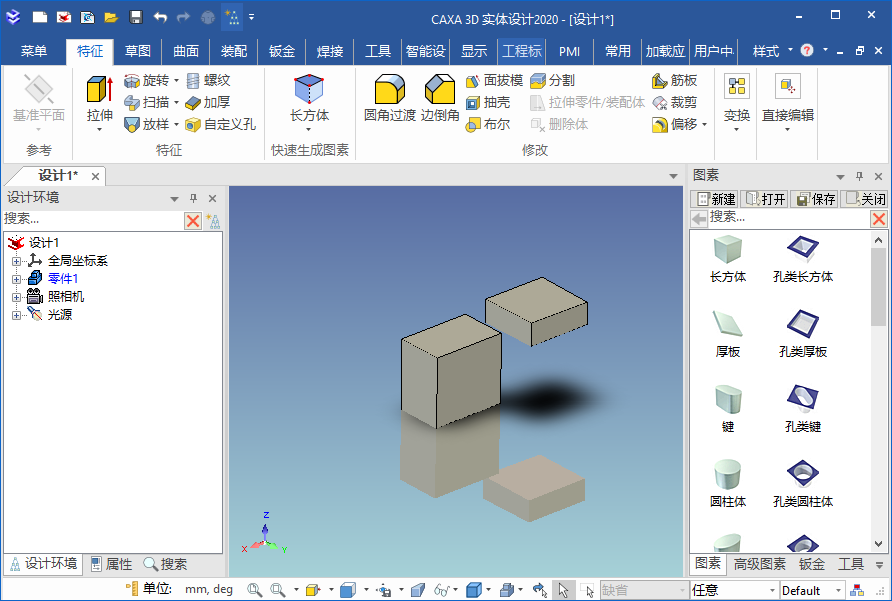Screen dimensions: 892x601
Task: Click the 螺纹 thread tool
Action: (x=208, y=81)
